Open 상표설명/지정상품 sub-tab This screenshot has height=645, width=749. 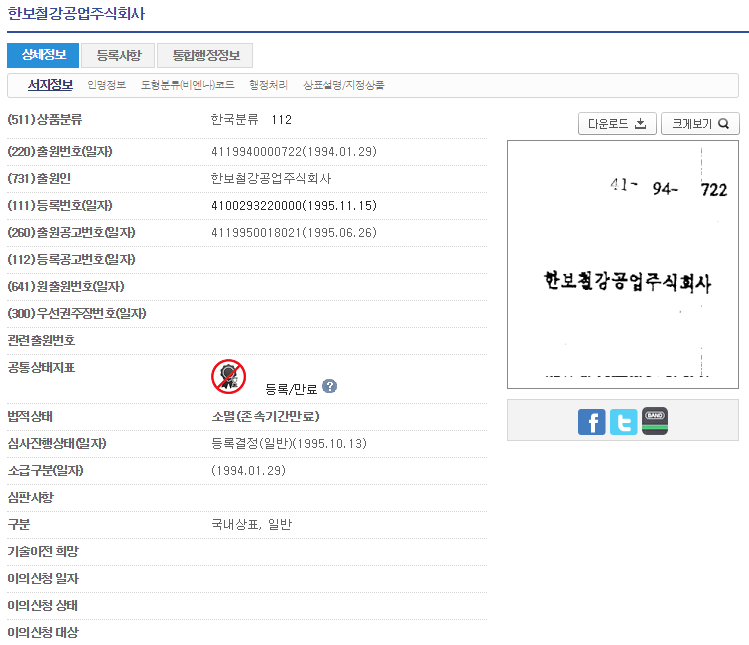click(343, 85)
